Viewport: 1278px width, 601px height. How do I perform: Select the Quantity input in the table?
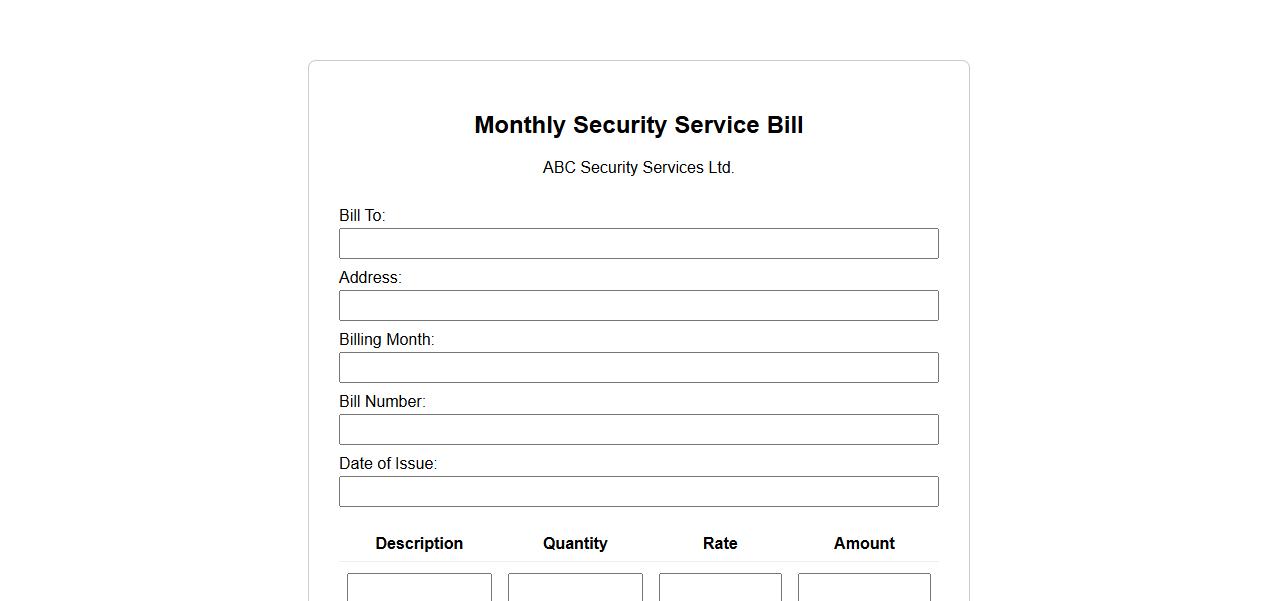point(575,587)
